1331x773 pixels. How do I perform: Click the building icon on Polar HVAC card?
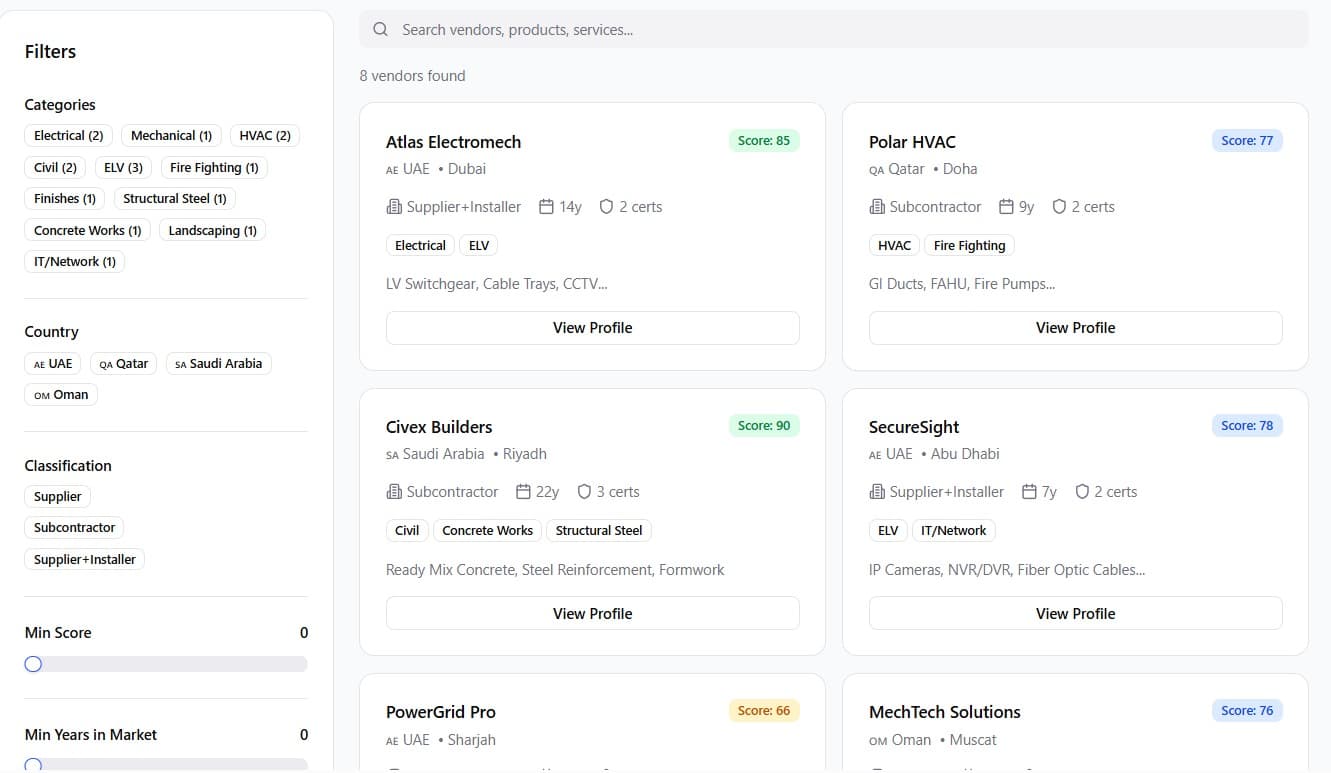877,207
